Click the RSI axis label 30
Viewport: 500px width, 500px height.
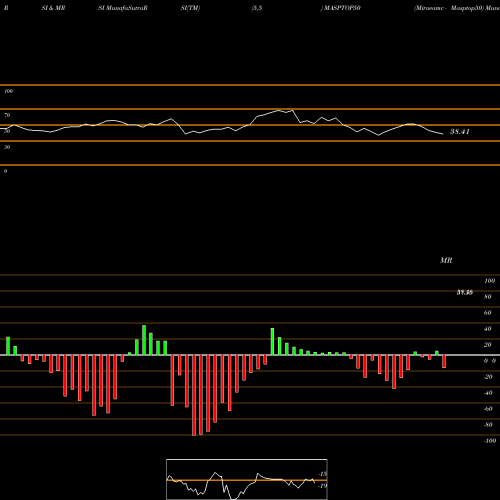7,147
